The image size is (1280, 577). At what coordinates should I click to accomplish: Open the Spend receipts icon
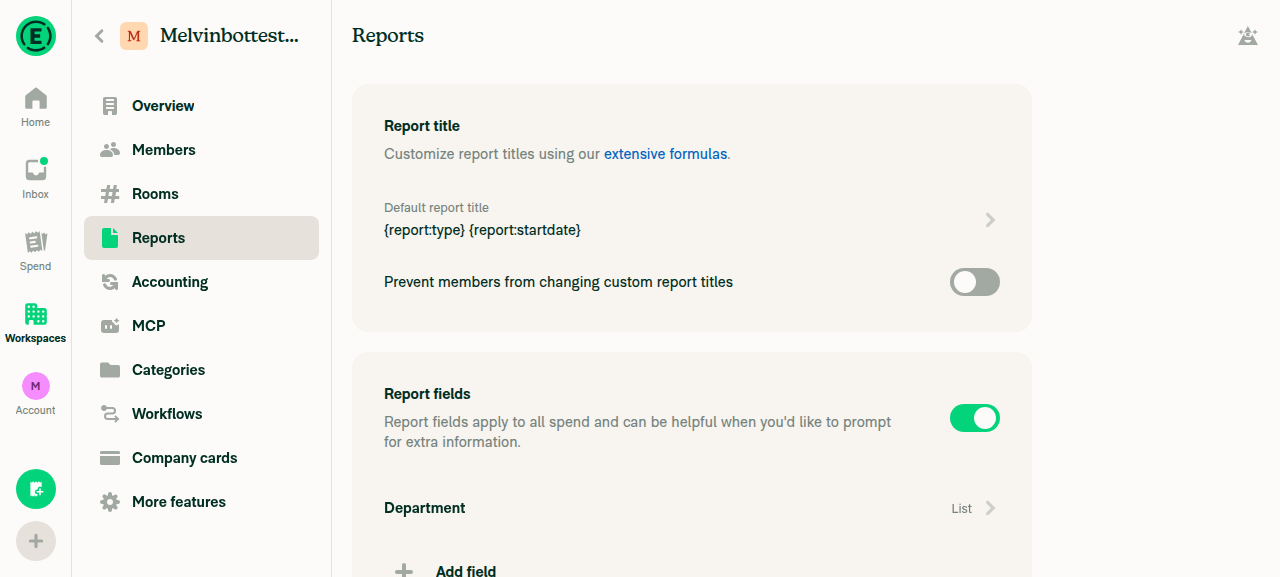point(36,242)
